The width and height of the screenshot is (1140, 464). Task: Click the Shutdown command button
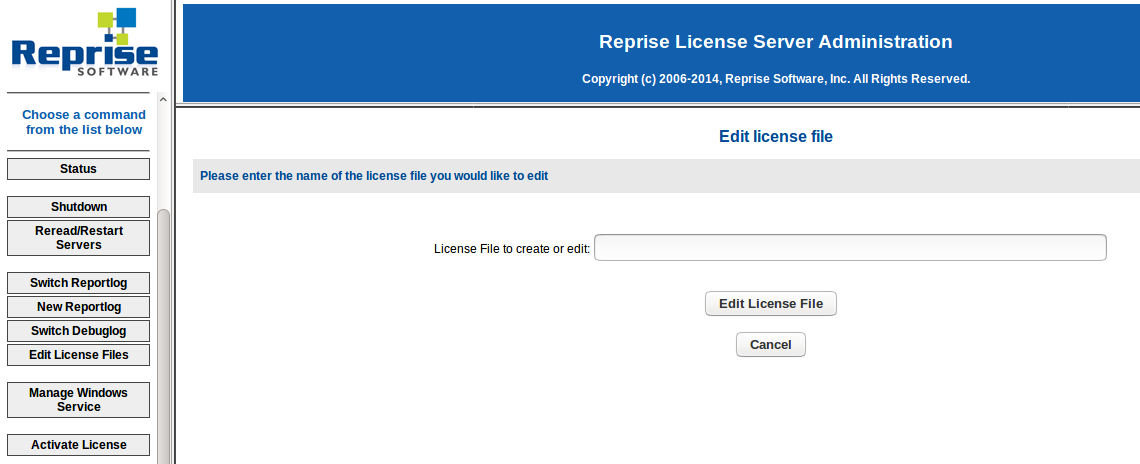click(79, 207)
